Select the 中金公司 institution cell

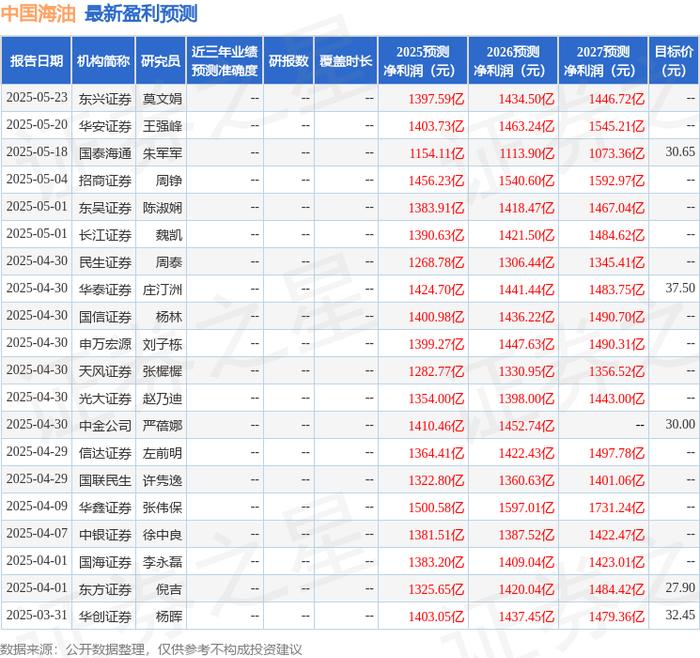pos(105,425)
